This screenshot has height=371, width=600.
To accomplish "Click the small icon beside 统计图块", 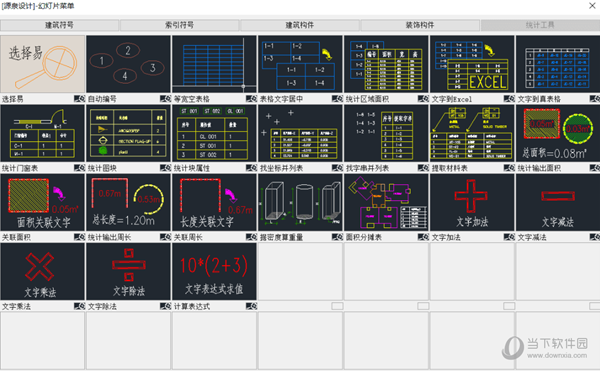I will pos(165,168).
